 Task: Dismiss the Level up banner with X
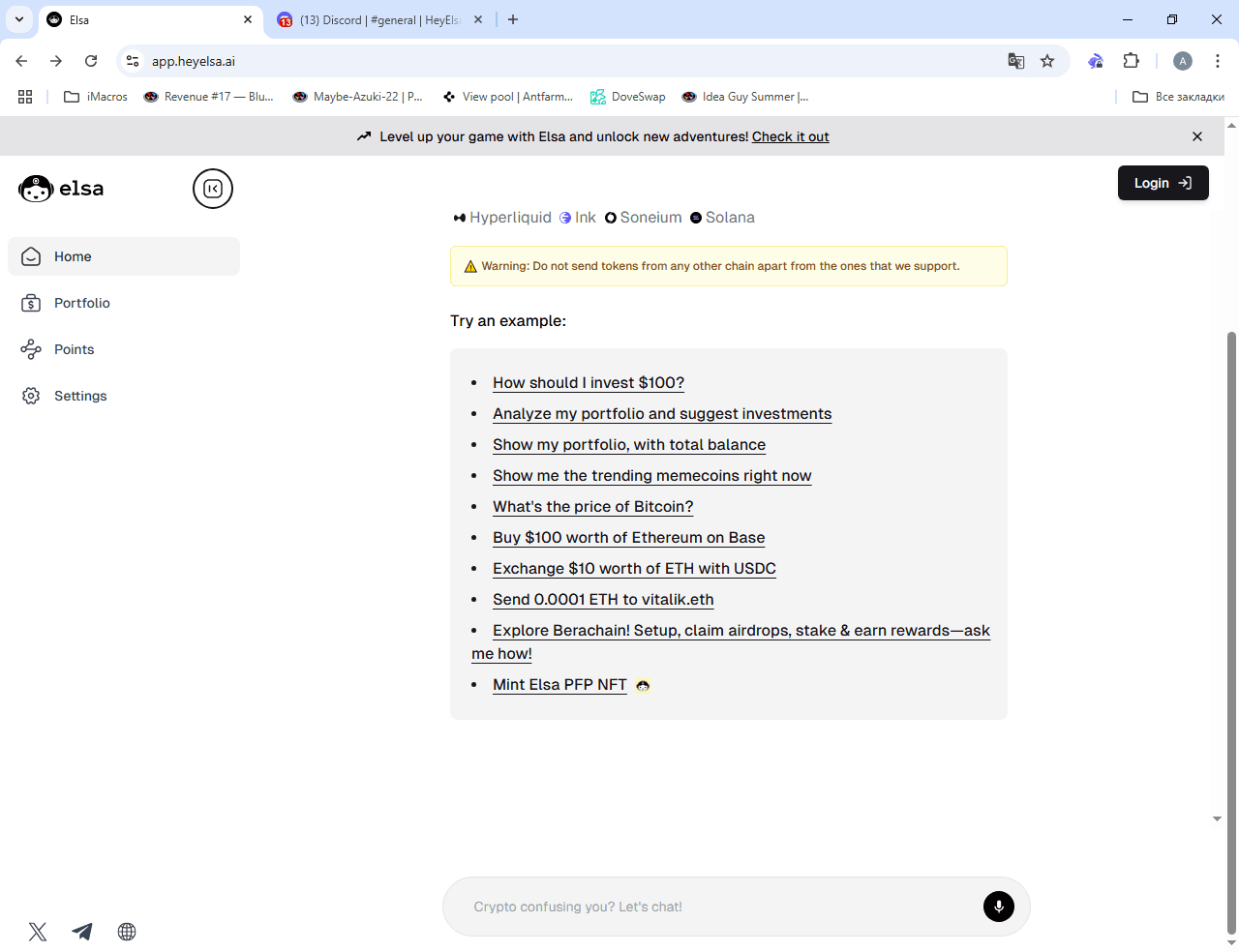click(x=1197, y=136)
